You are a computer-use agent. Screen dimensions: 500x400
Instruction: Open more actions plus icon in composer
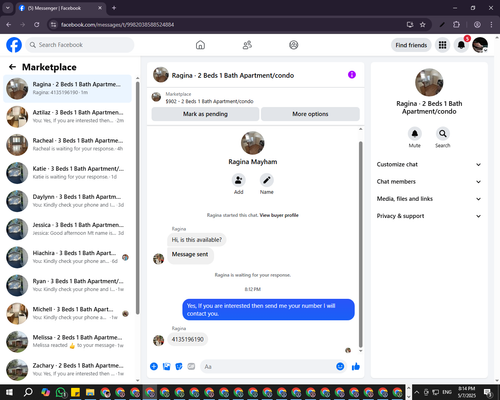pos(154,367)
